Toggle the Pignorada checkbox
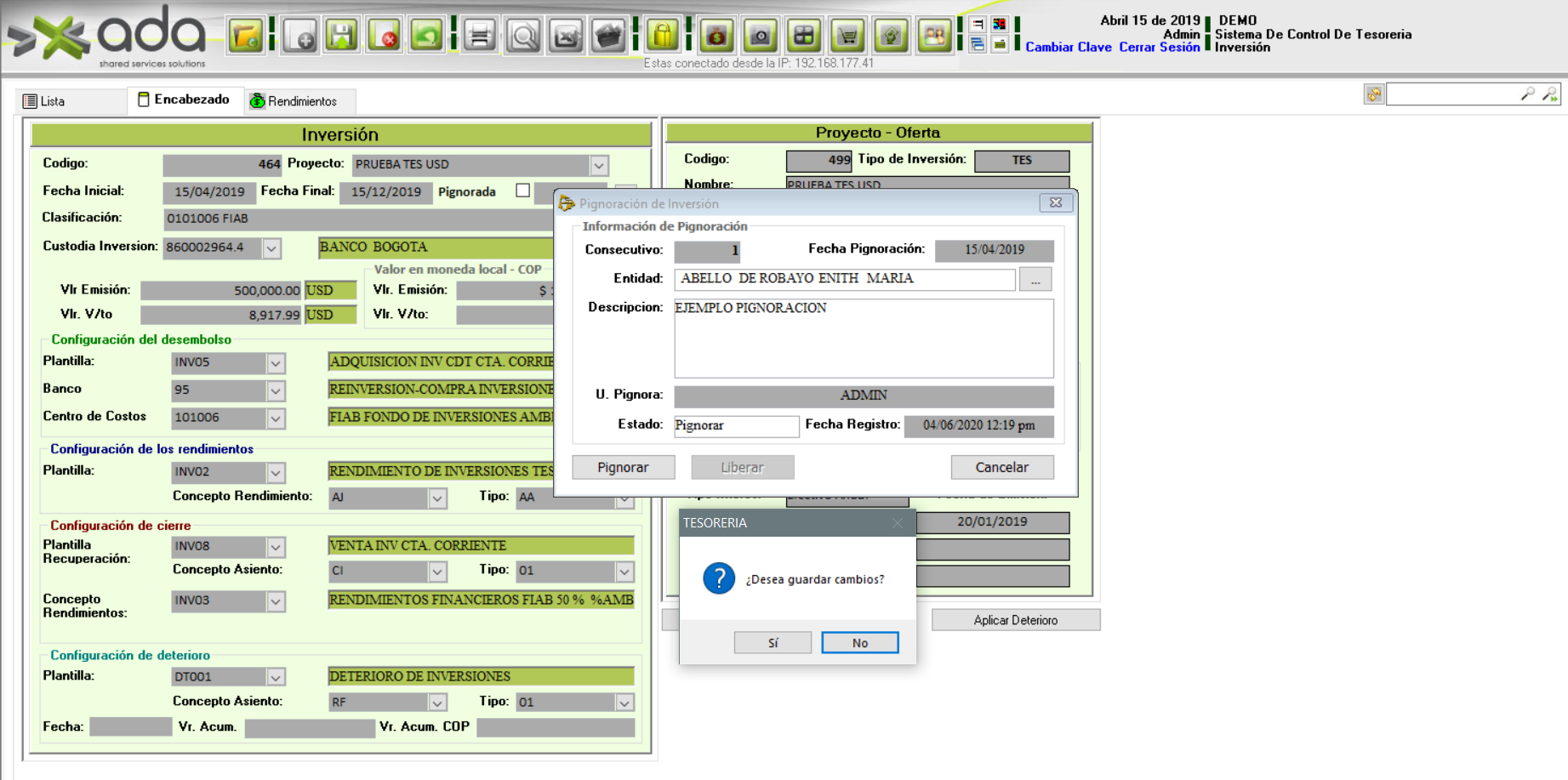Viewport: 1568px width, 780px height. coord(522,191)
